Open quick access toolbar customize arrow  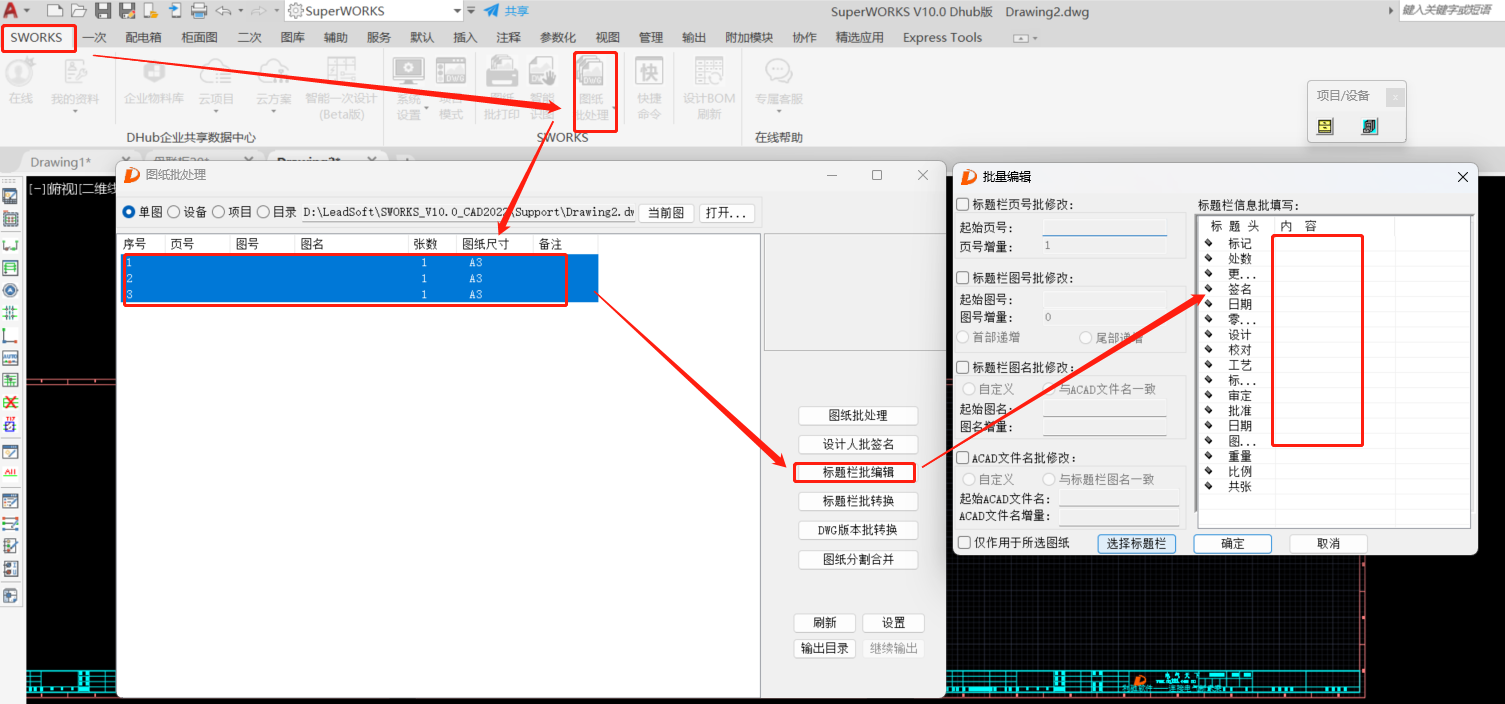(x=470, y=11)
